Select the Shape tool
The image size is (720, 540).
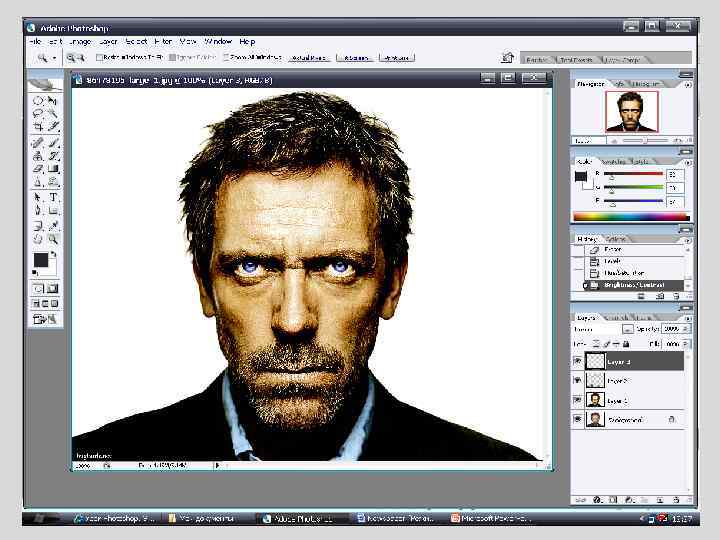point(53,211)
